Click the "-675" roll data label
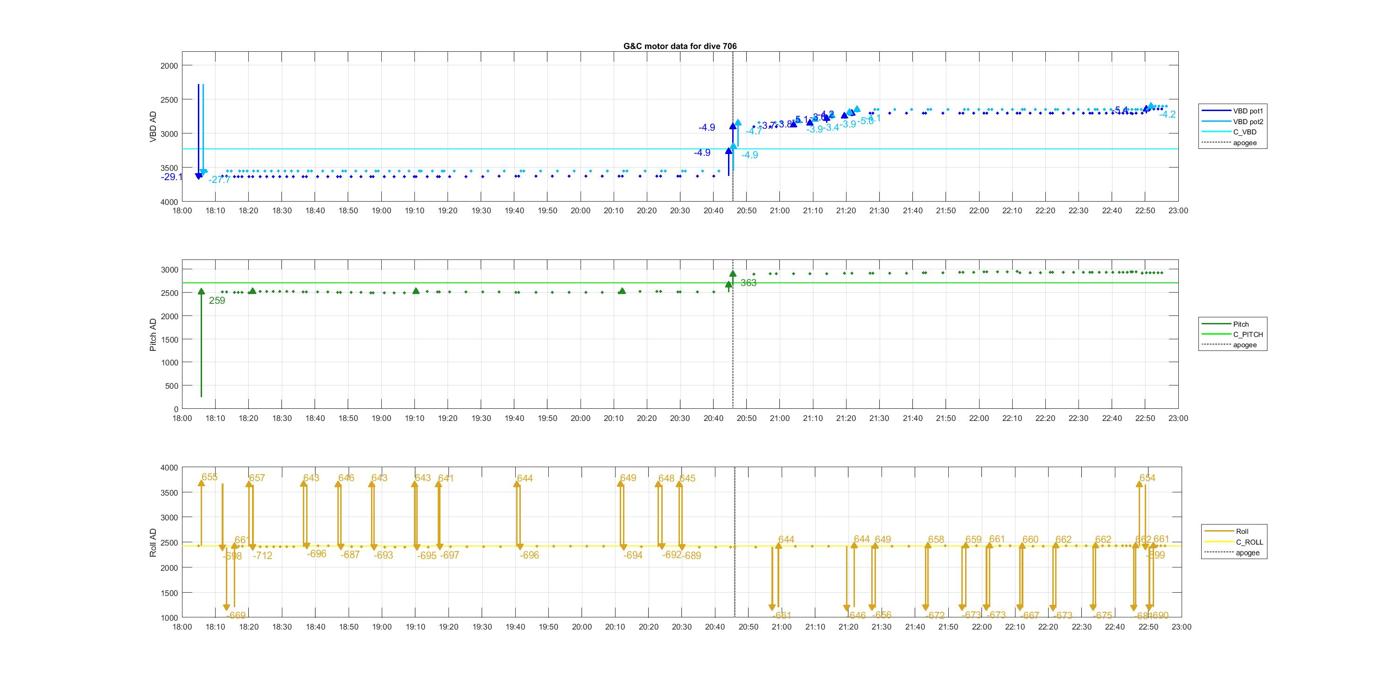 (x=1103, y=615)
